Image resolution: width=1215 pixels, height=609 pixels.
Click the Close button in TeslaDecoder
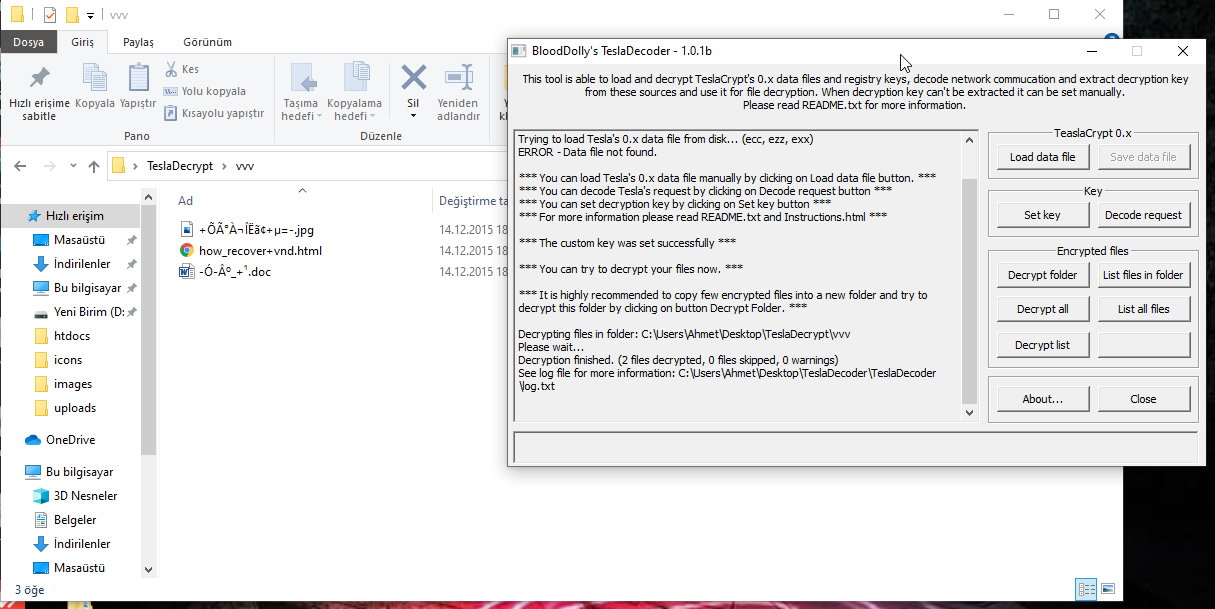point(1144,399)
